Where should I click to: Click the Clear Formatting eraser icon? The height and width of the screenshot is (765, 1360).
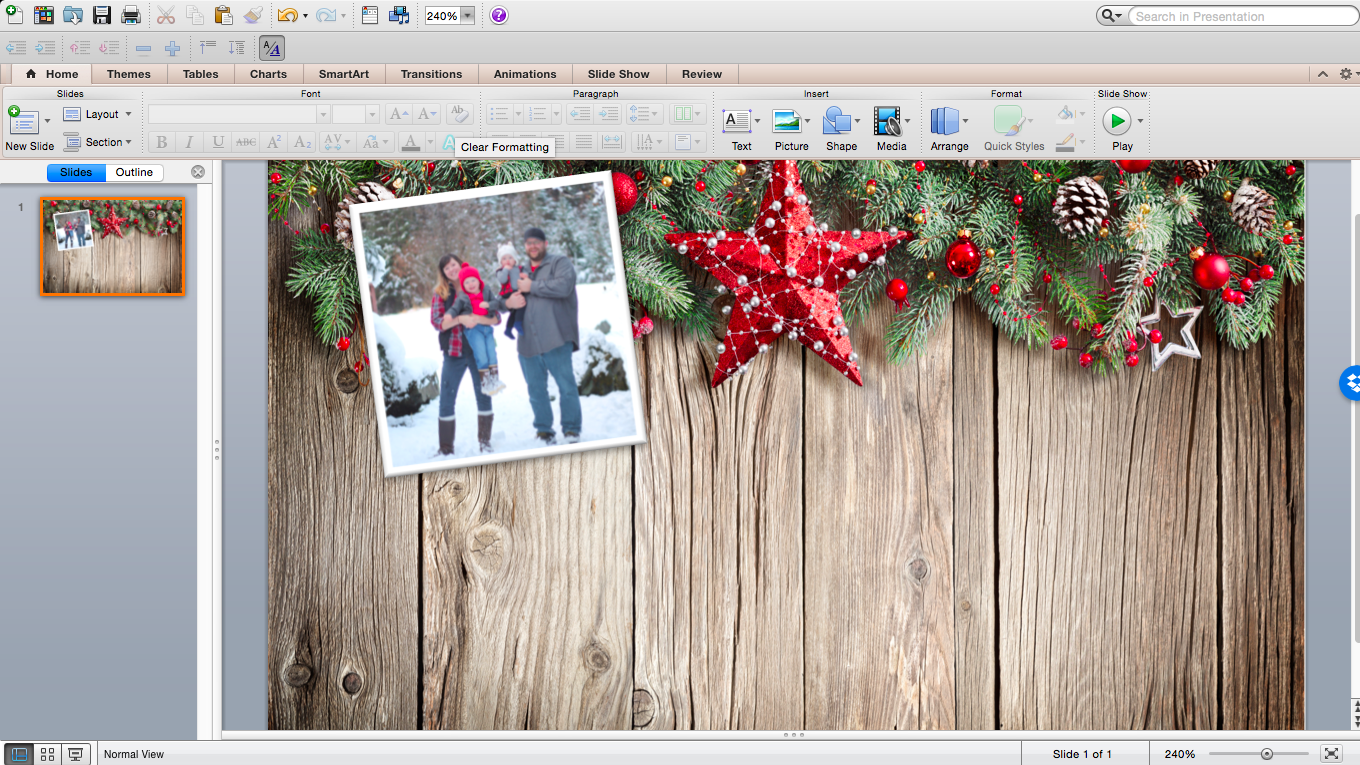pos(459,113)
